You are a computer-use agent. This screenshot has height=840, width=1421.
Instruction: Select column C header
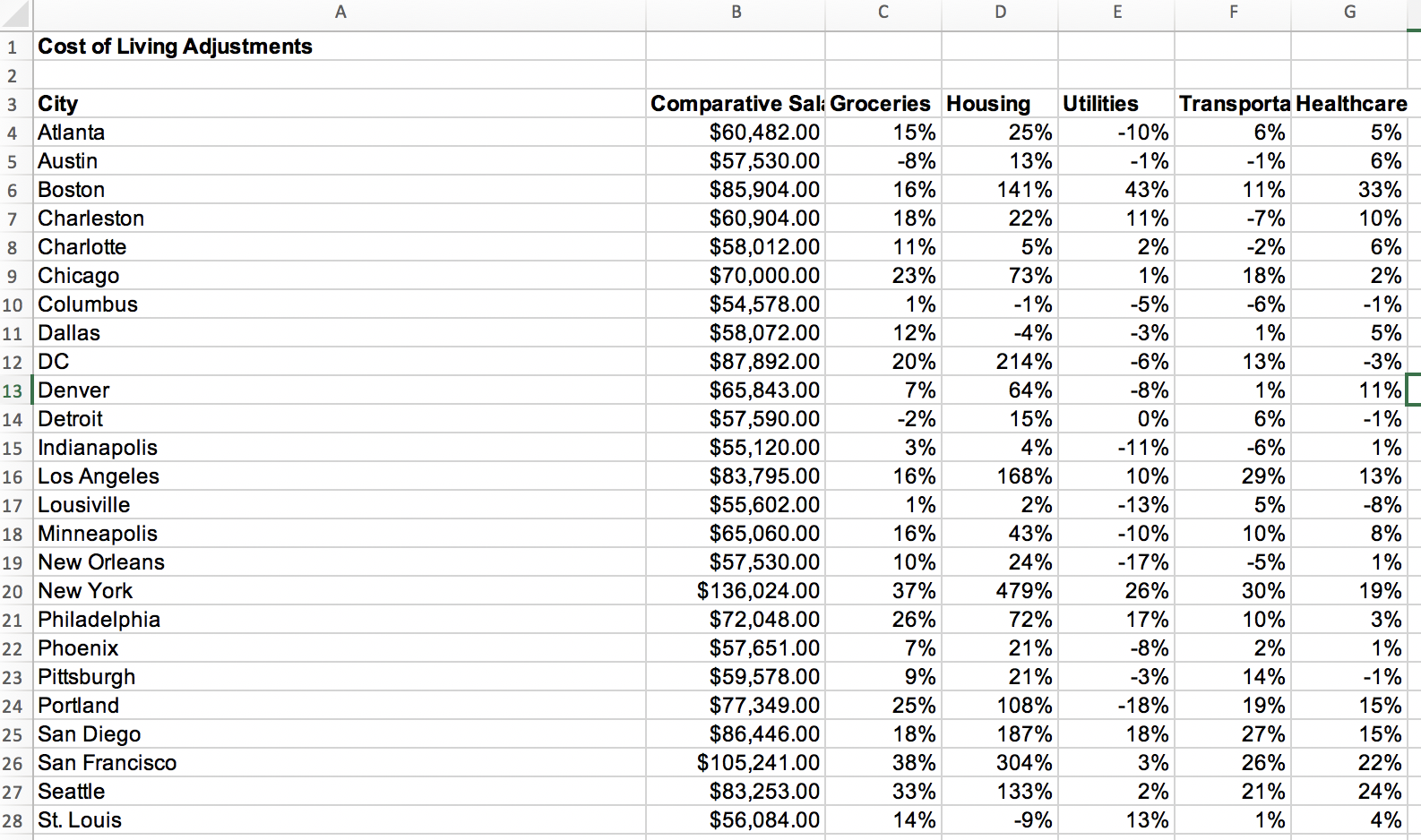click(x=883, y=12)
